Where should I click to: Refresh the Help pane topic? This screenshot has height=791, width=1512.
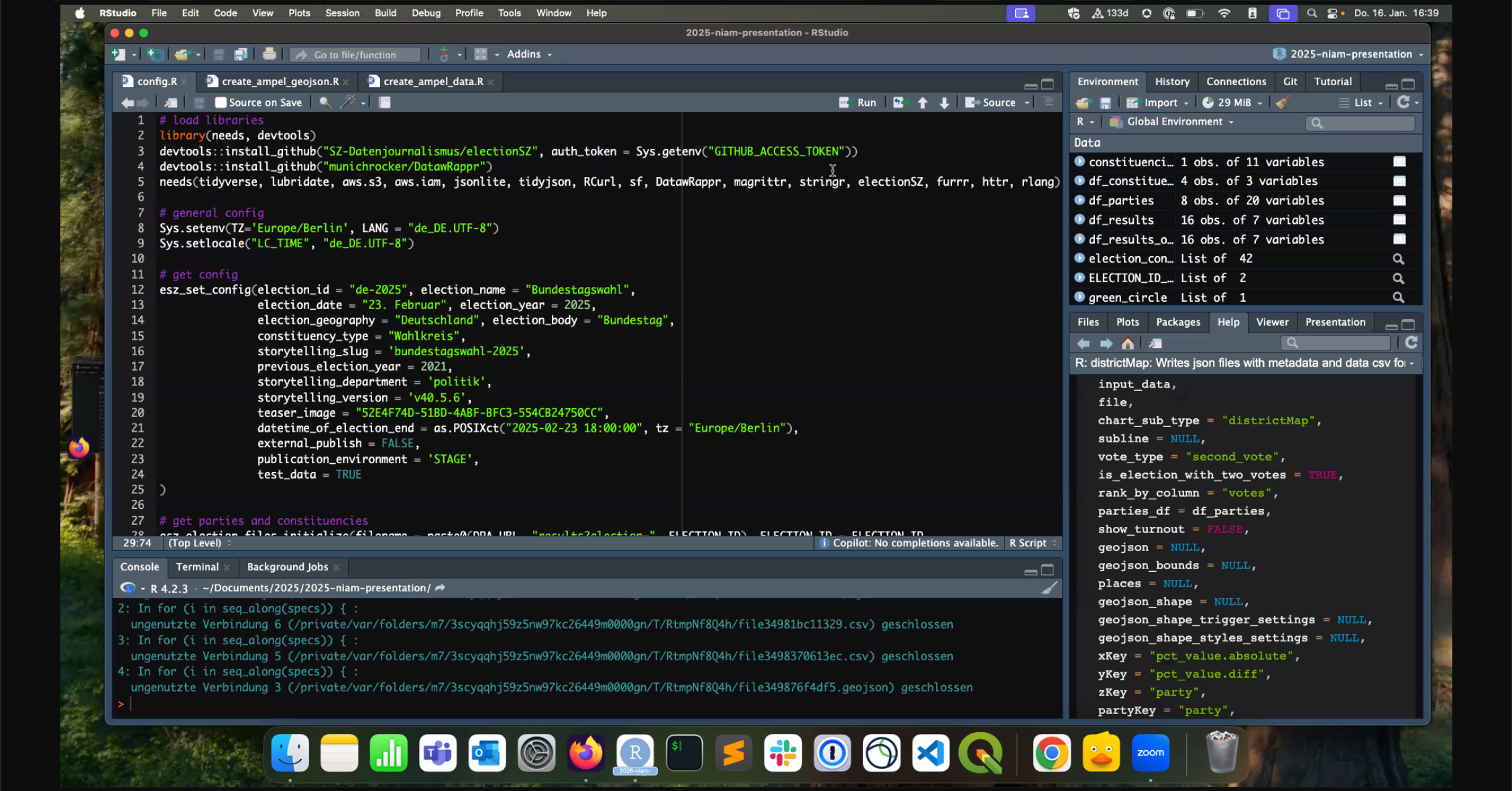coord(1411,343)
